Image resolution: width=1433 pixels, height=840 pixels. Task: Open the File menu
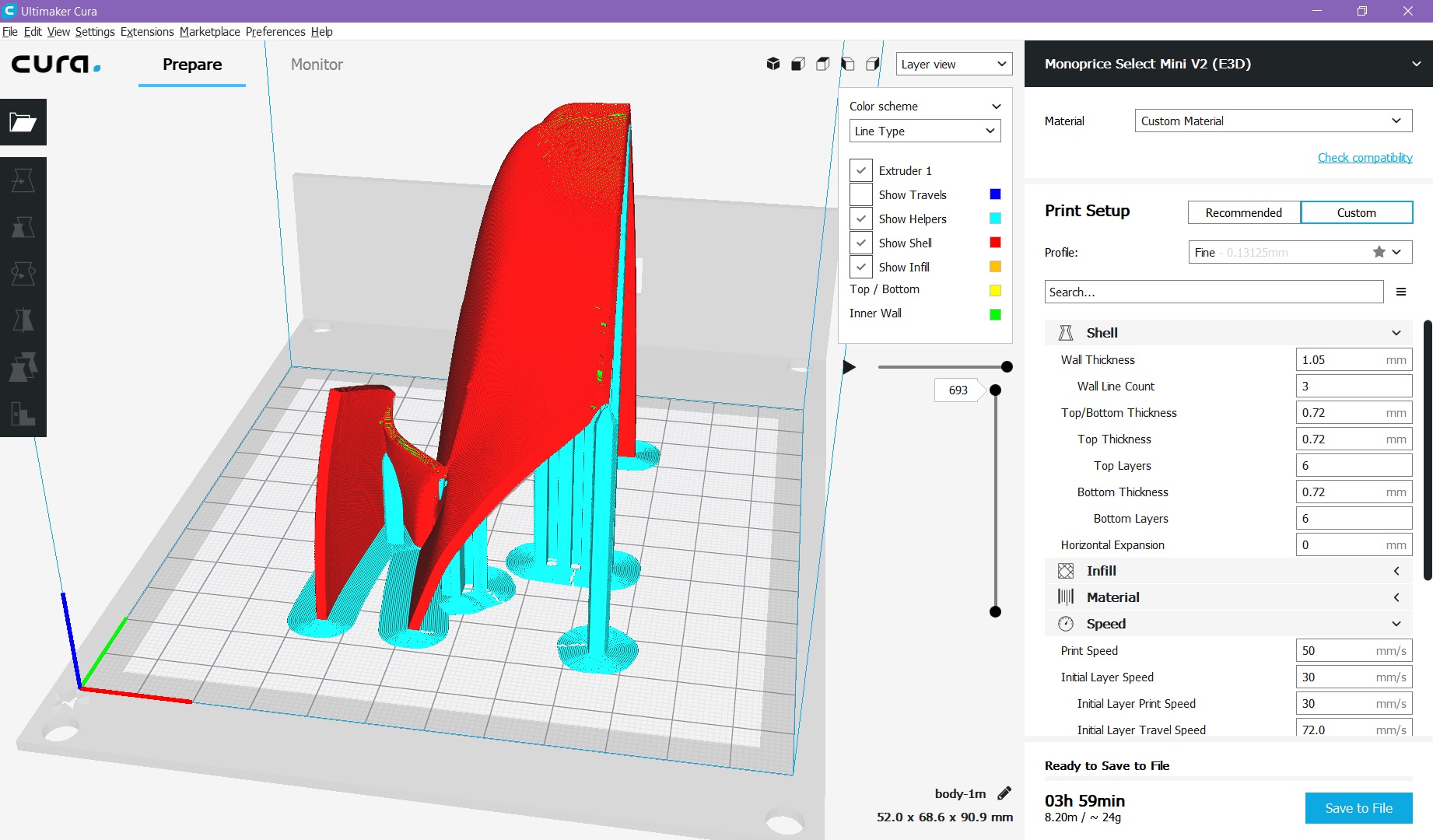(x=9, y=32)
